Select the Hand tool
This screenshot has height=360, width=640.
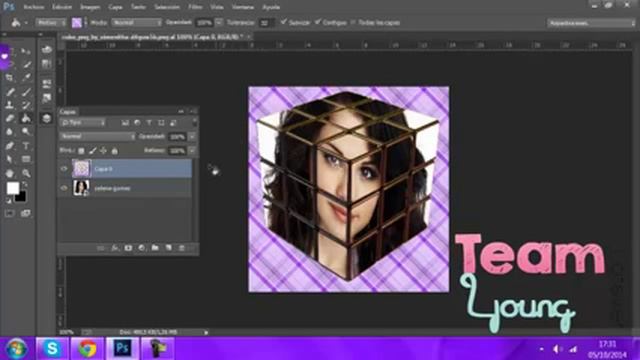[10, 173]
